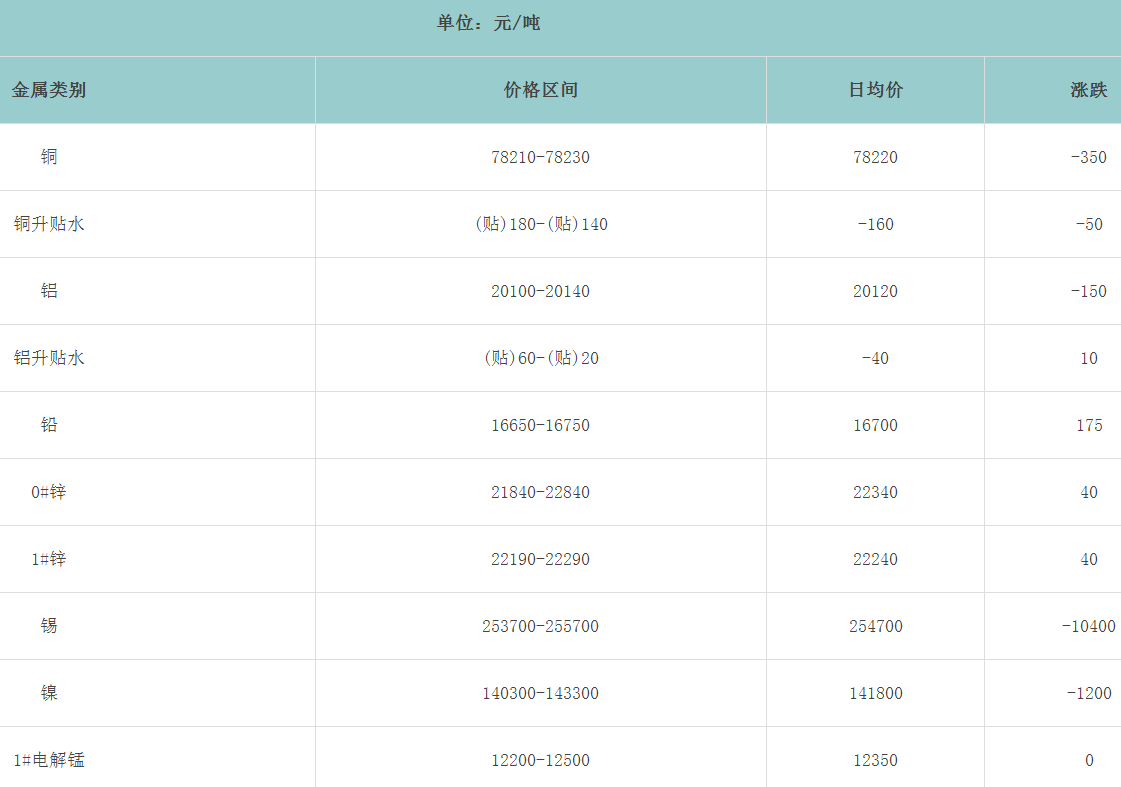Click the 1#锌 row label
Viewport: 1121px width, 787px height.
point(49,559)
